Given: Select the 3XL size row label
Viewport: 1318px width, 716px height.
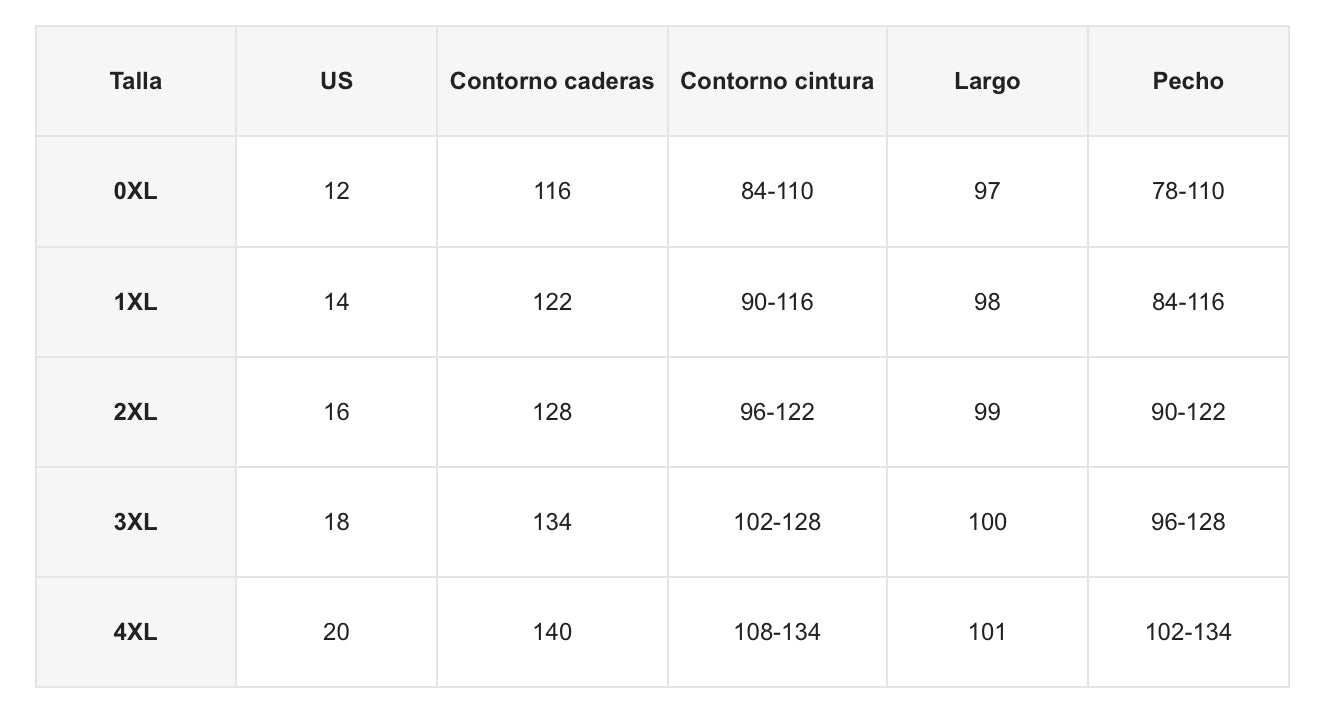Looking at the screenshot, I should coord(136,522).
